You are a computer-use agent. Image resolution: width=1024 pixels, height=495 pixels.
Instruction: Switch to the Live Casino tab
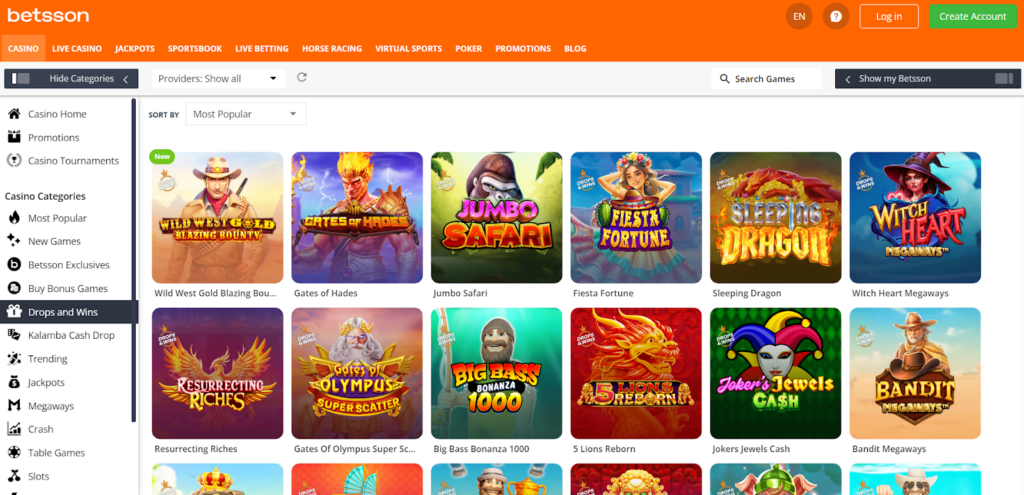[77, 48]
